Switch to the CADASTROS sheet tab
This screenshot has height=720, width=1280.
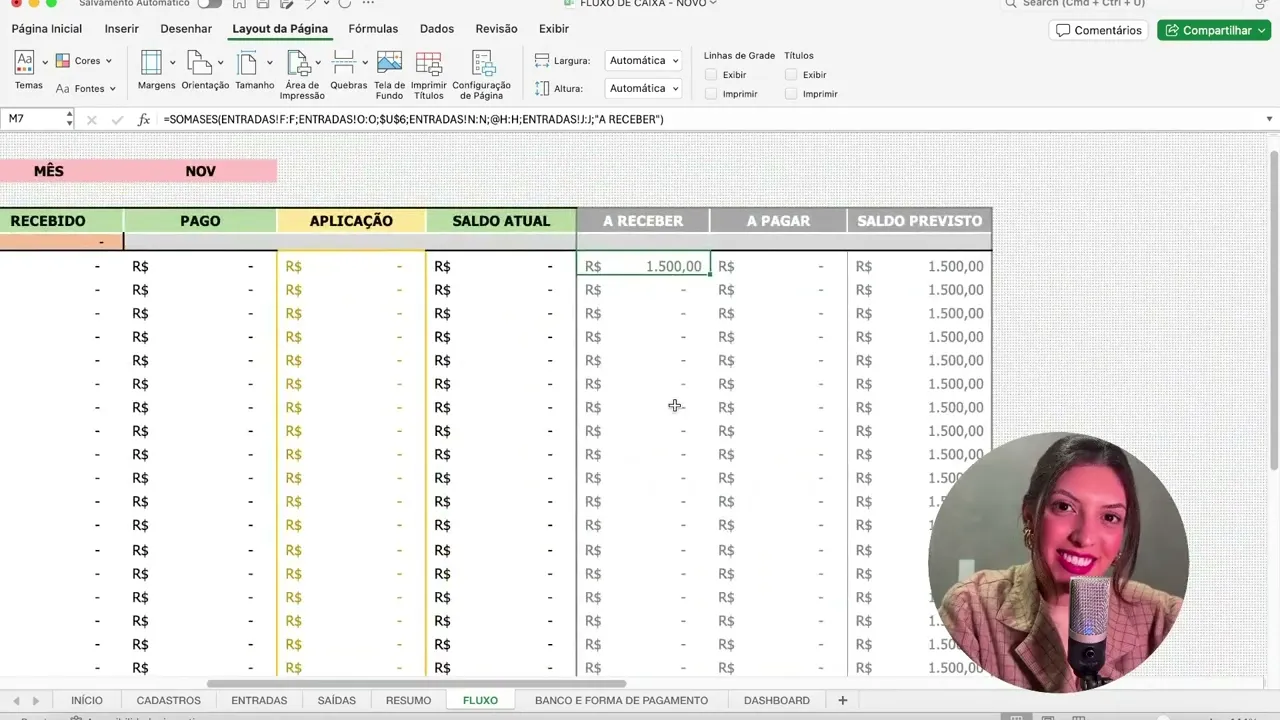point(168,700)
